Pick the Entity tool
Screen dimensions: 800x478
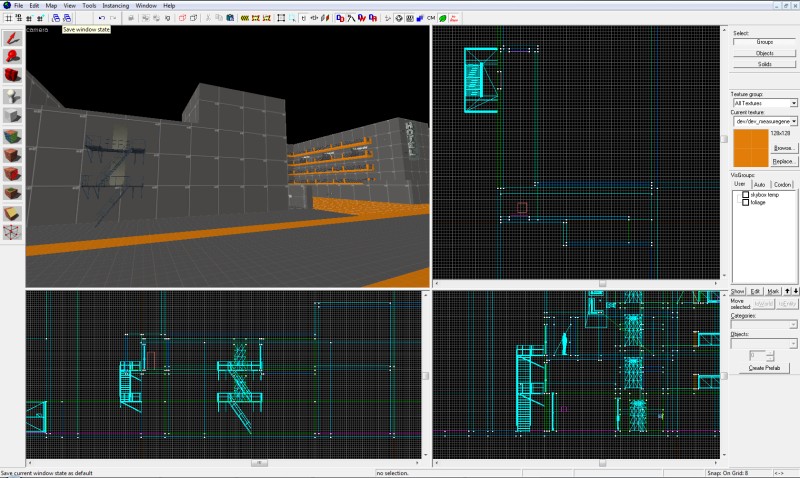click(x=12, y=95)
